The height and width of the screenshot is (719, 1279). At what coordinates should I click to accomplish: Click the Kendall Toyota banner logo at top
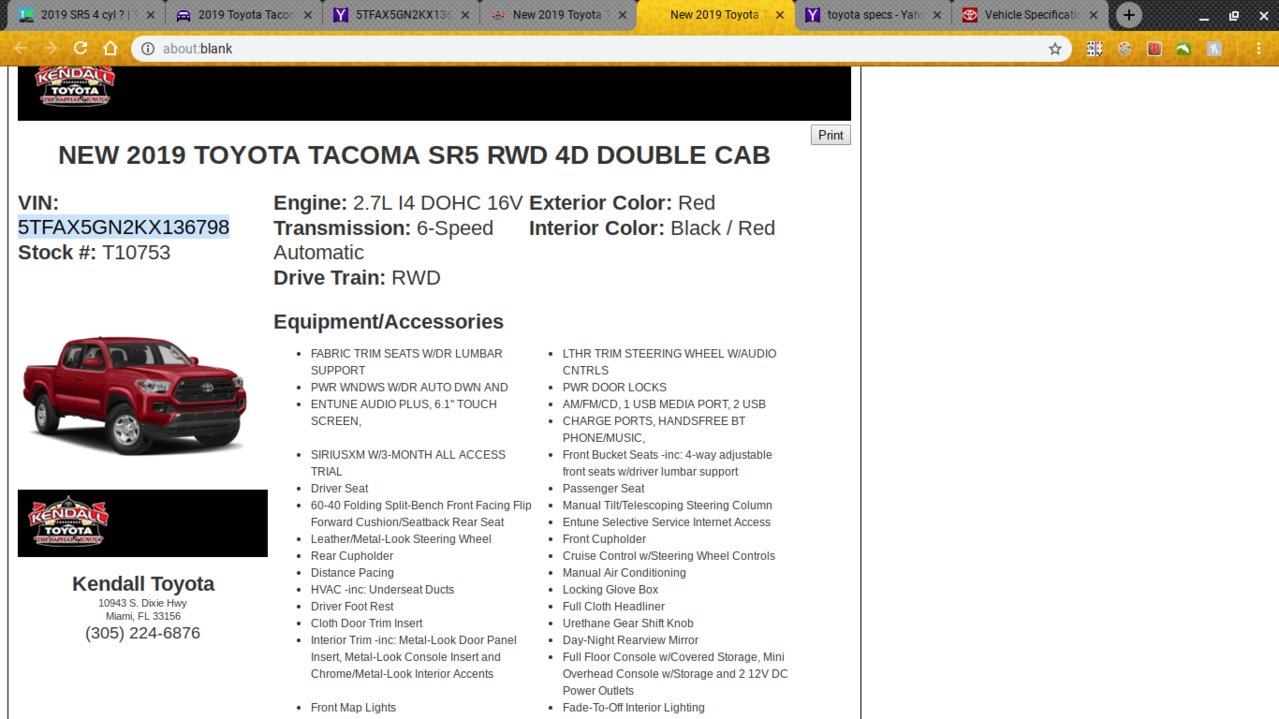pos(75,85)
